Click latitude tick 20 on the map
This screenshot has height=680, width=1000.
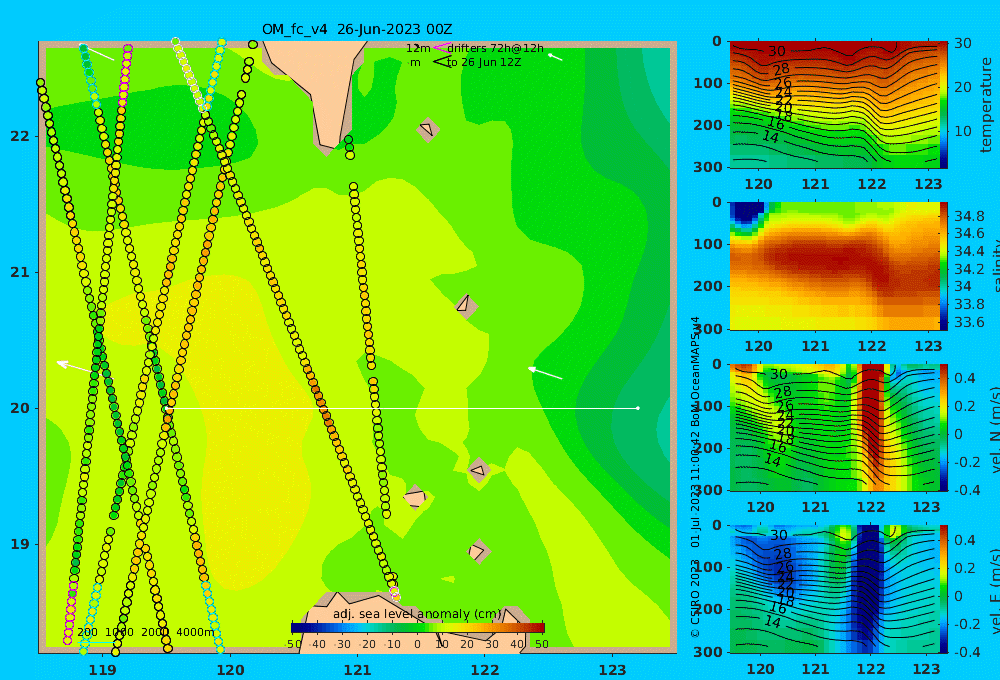(x=20, y=408)
